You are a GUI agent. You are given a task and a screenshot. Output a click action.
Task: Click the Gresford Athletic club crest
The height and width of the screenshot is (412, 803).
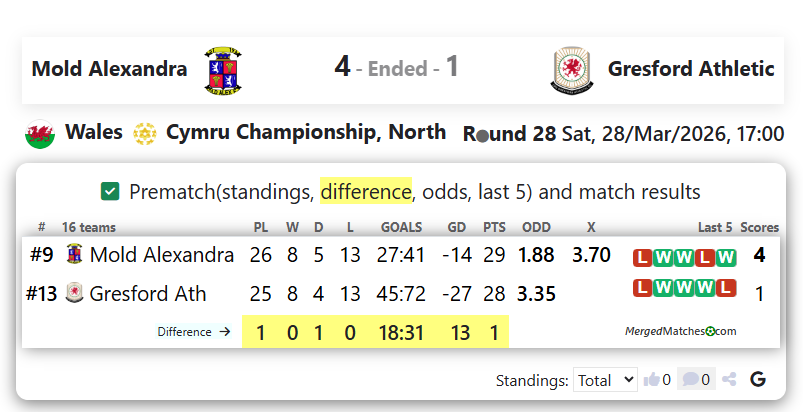(568, 69)
